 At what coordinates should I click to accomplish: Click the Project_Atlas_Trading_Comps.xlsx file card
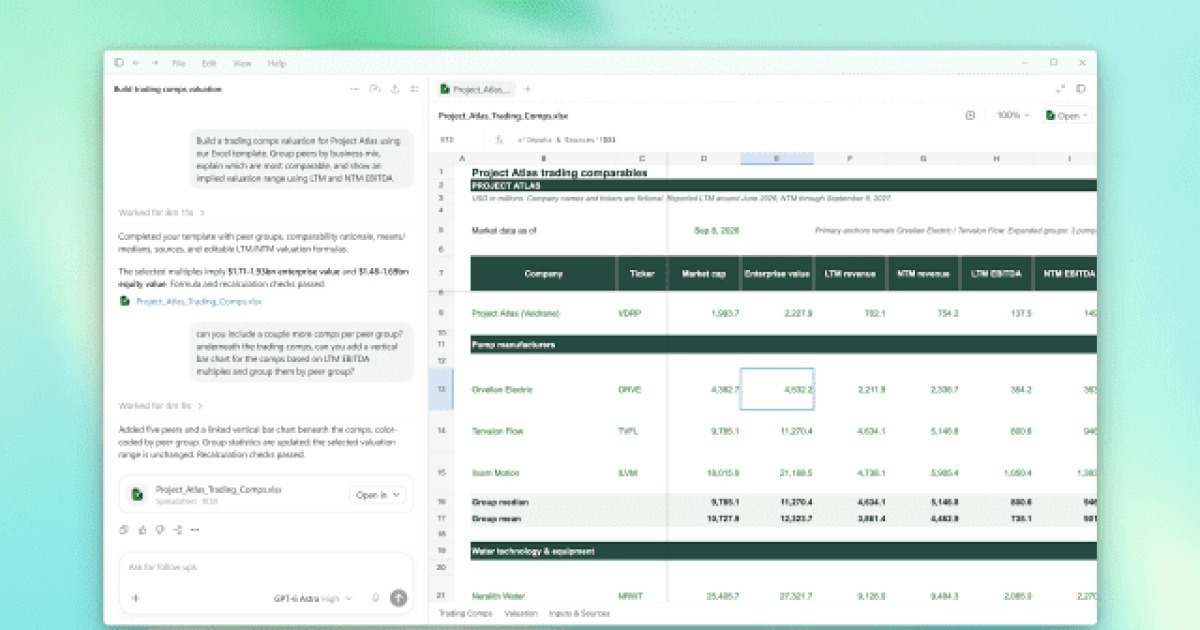coord(265,494)
